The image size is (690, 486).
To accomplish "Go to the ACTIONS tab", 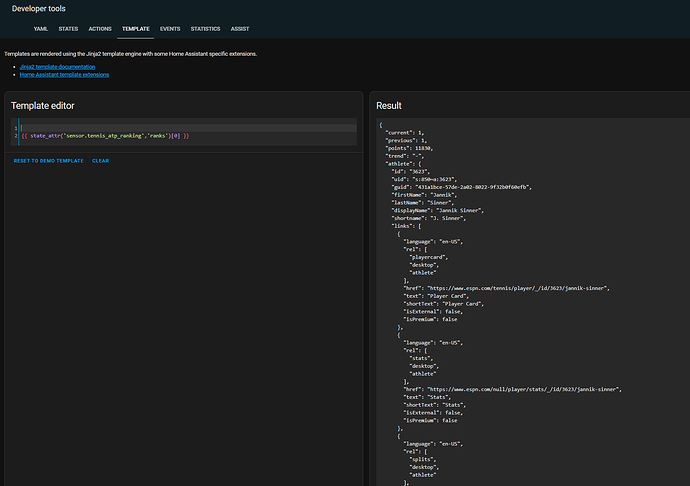I will click(x=100, y=29).
